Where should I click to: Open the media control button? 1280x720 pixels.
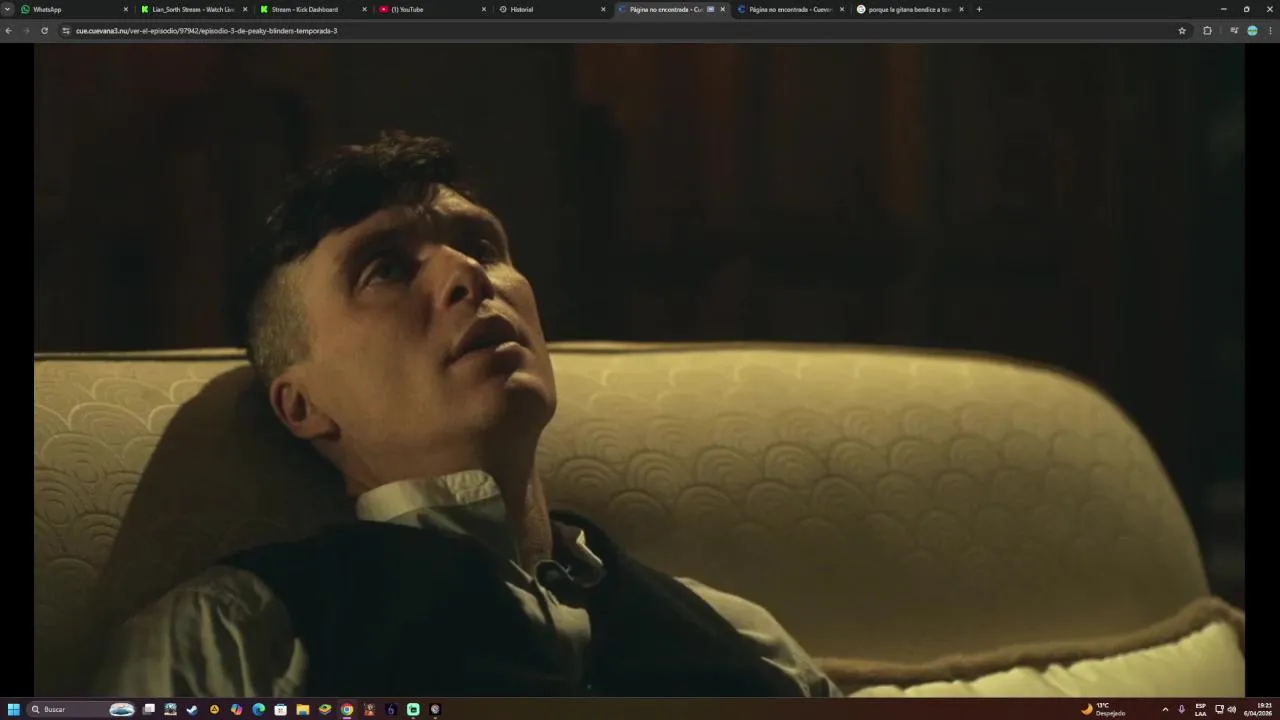[1234, 31]
